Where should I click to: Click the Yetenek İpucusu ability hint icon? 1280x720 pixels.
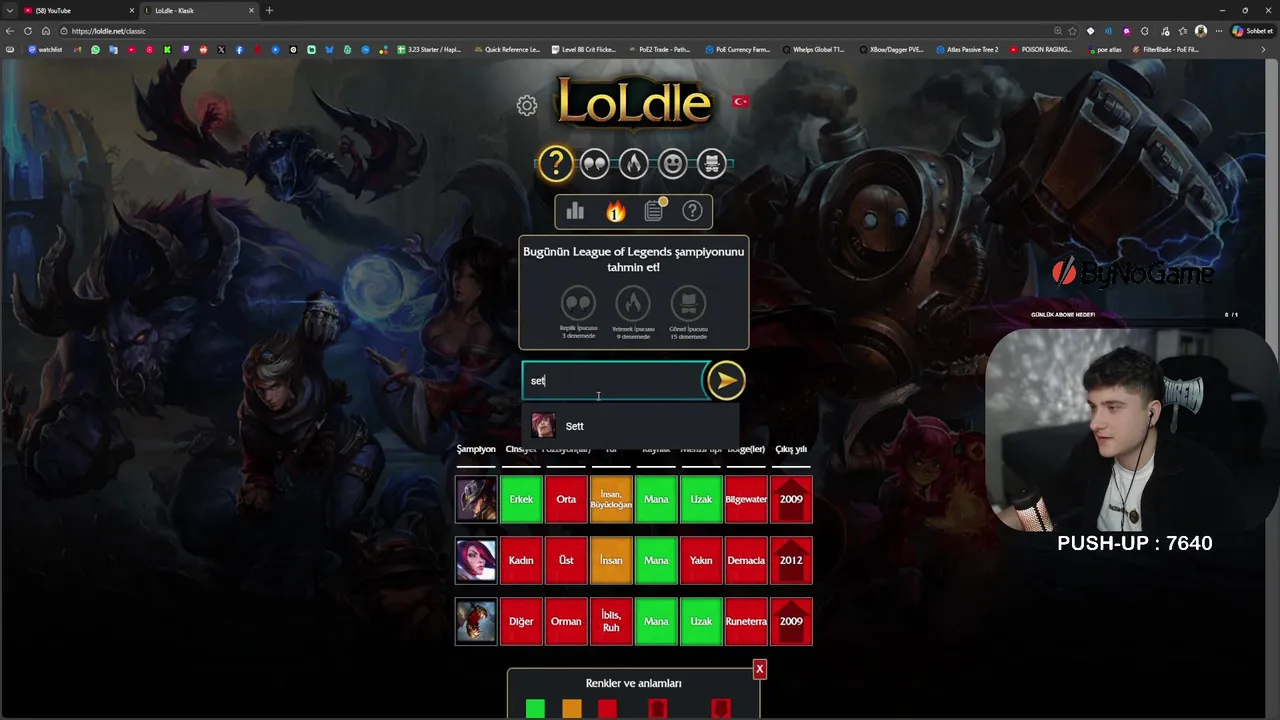[x=633, y=303]
